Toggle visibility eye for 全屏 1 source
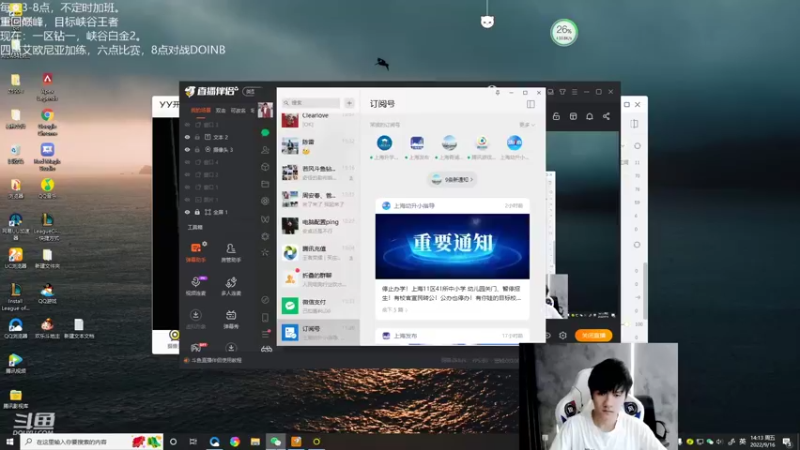 (187, 212)
